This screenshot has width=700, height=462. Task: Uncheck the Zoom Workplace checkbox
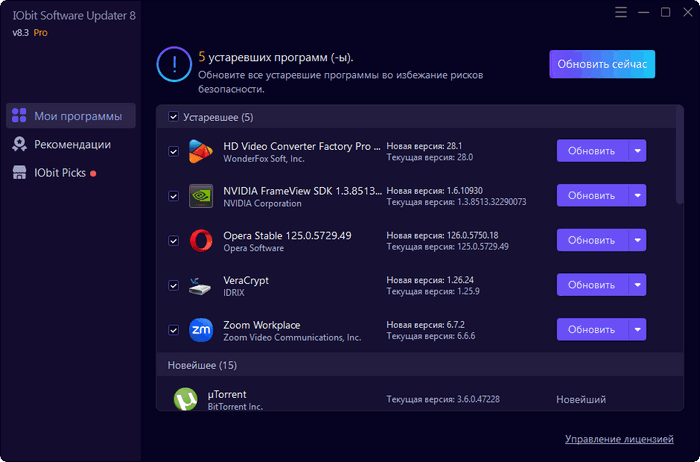click(173, 330)
